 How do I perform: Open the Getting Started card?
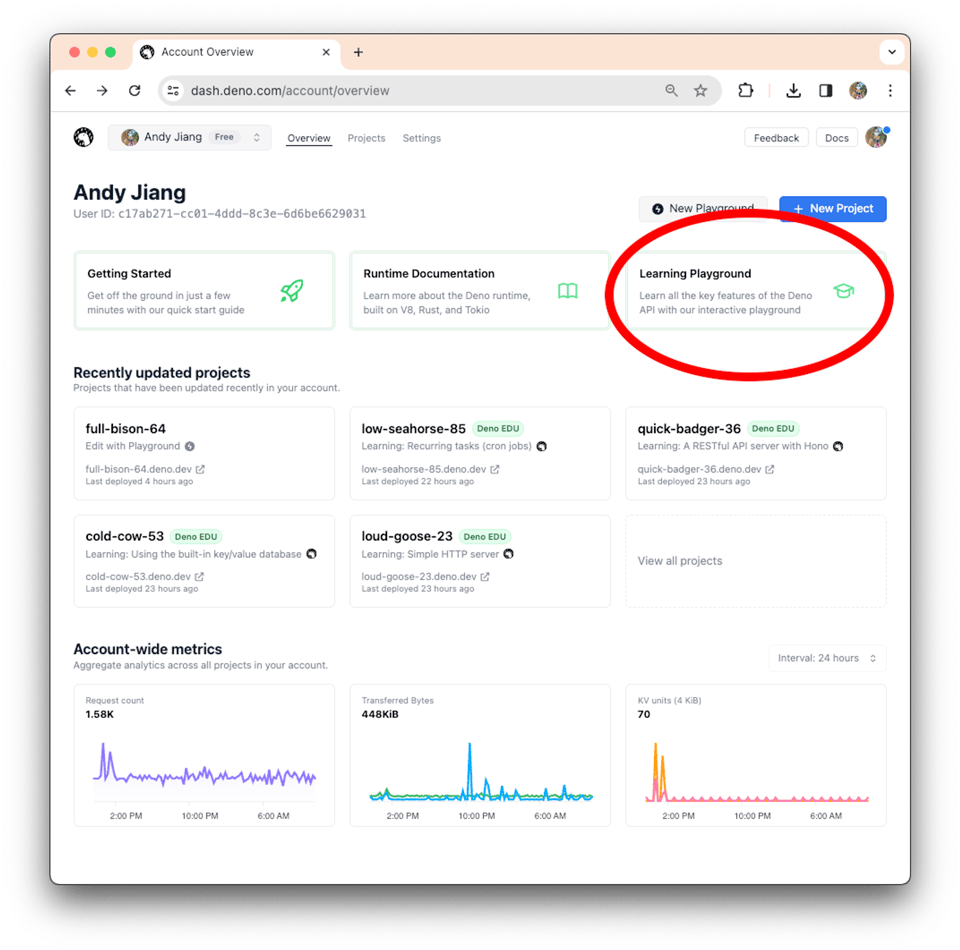pyautogui.click(x=204, y=290)
